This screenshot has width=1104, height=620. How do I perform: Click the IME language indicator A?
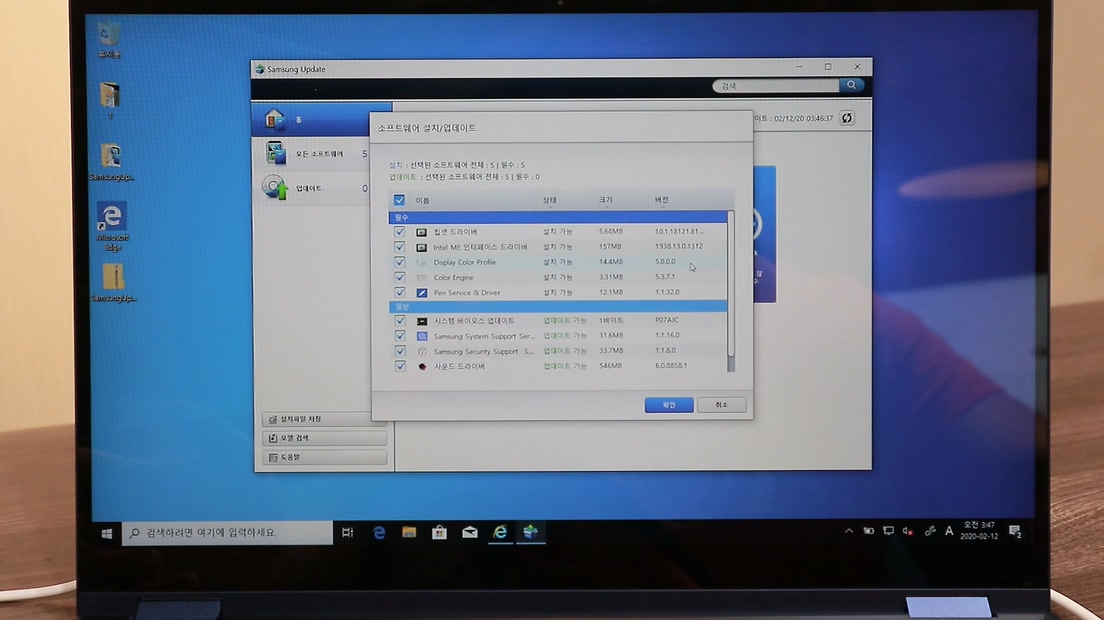click(949, 531)
